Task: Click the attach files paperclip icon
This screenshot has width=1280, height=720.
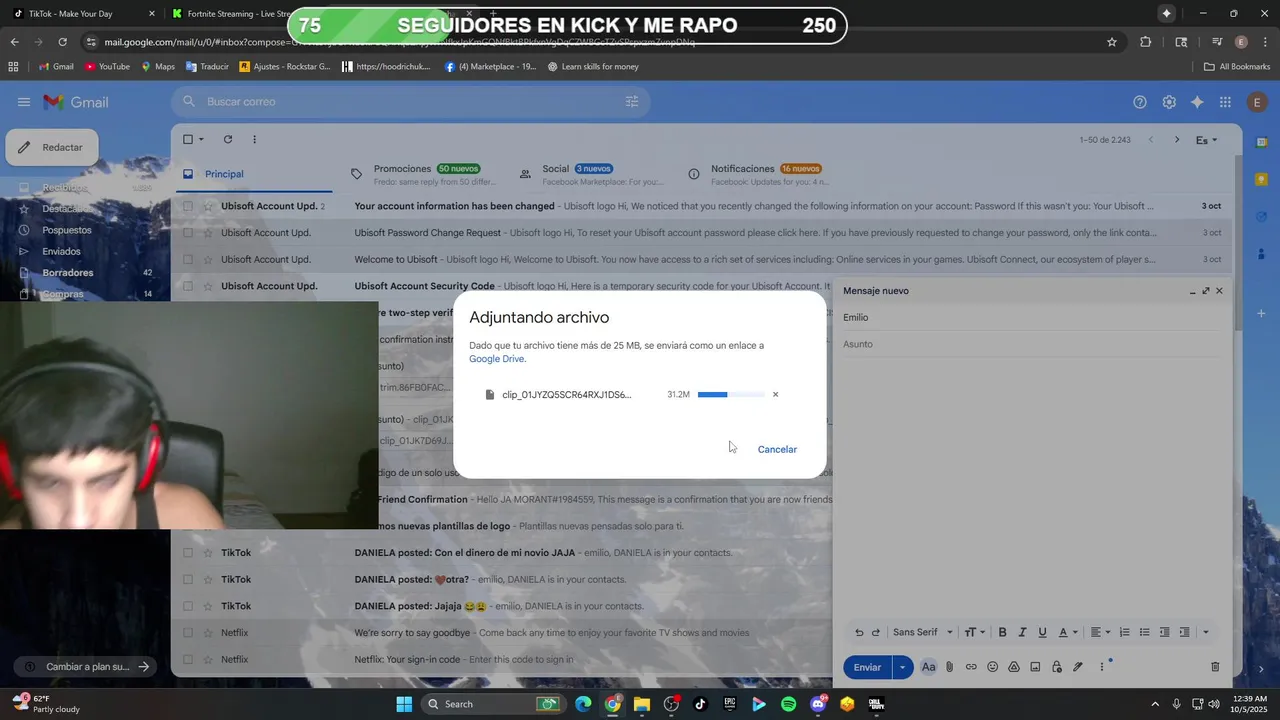Action: 950,667
